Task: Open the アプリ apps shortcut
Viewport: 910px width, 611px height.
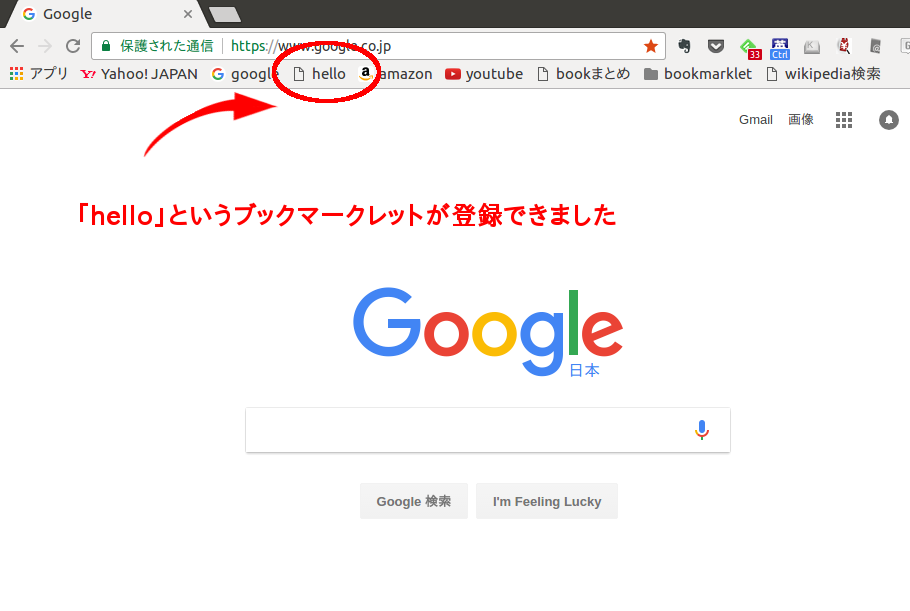Action: [38, 74]
